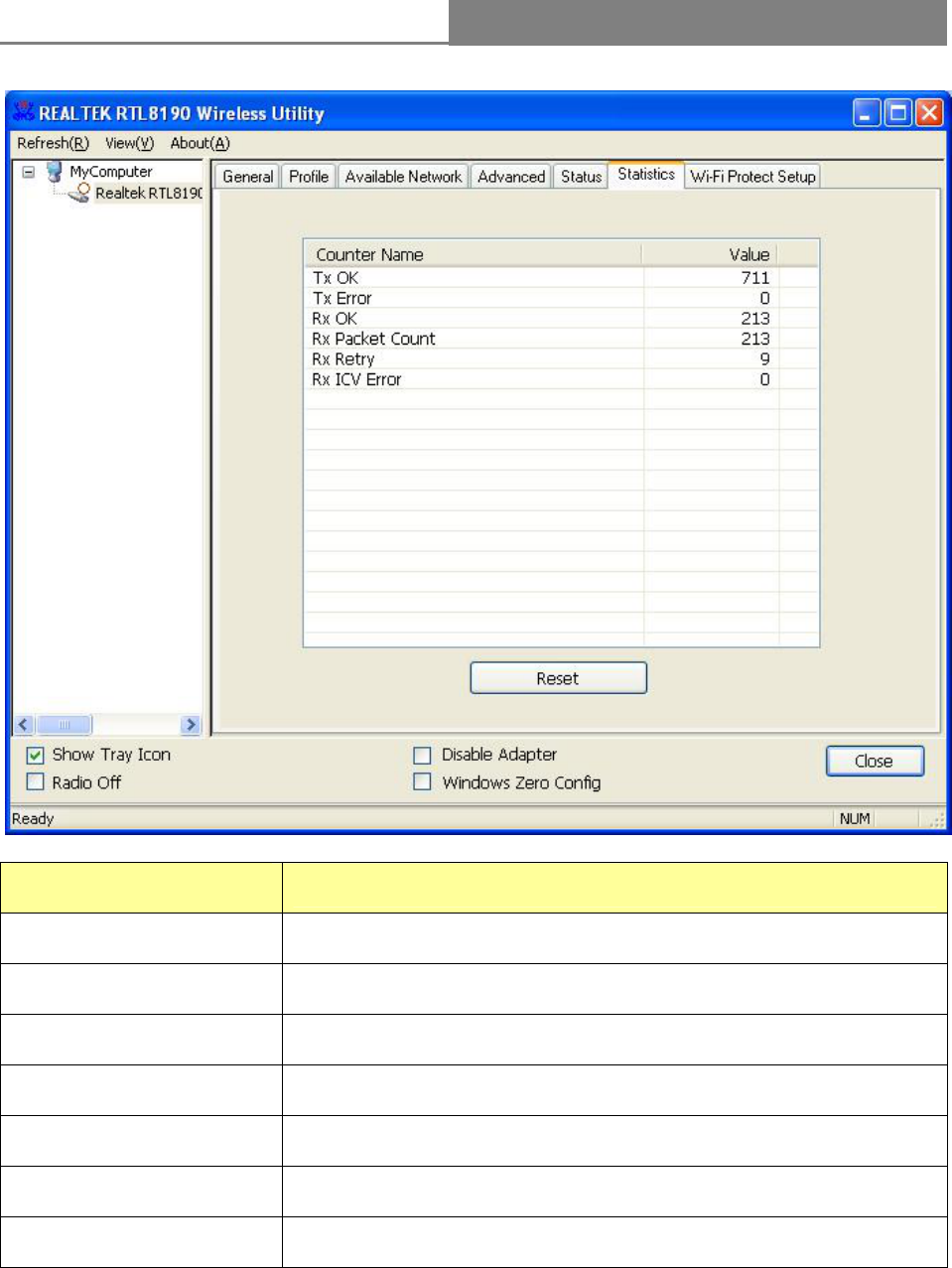Minimize the Wireless Utility window
Image resolution: width=952 pixels, height=1268 pixels.
coord(867,113)
